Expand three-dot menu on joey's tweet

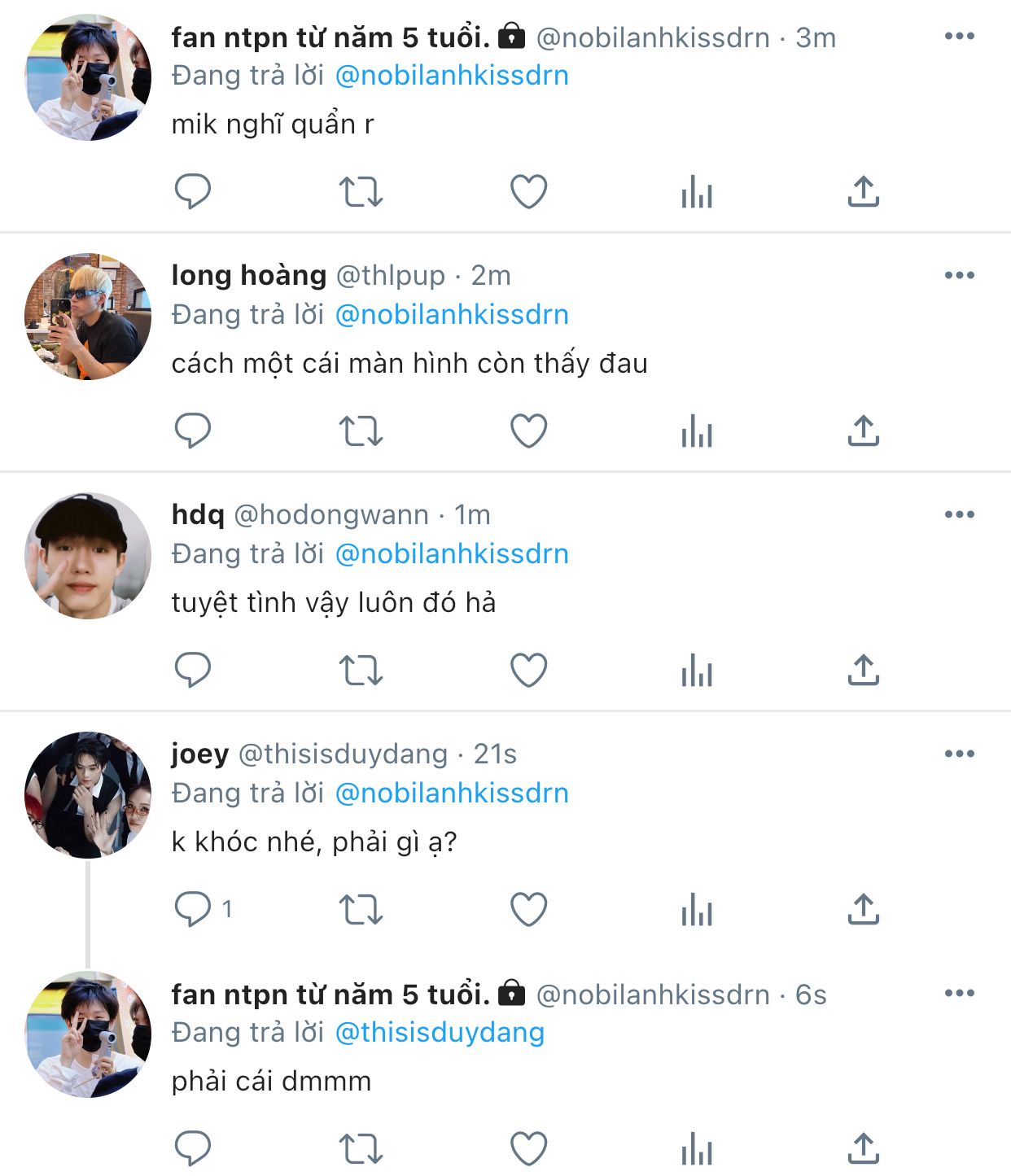(959, 754)
